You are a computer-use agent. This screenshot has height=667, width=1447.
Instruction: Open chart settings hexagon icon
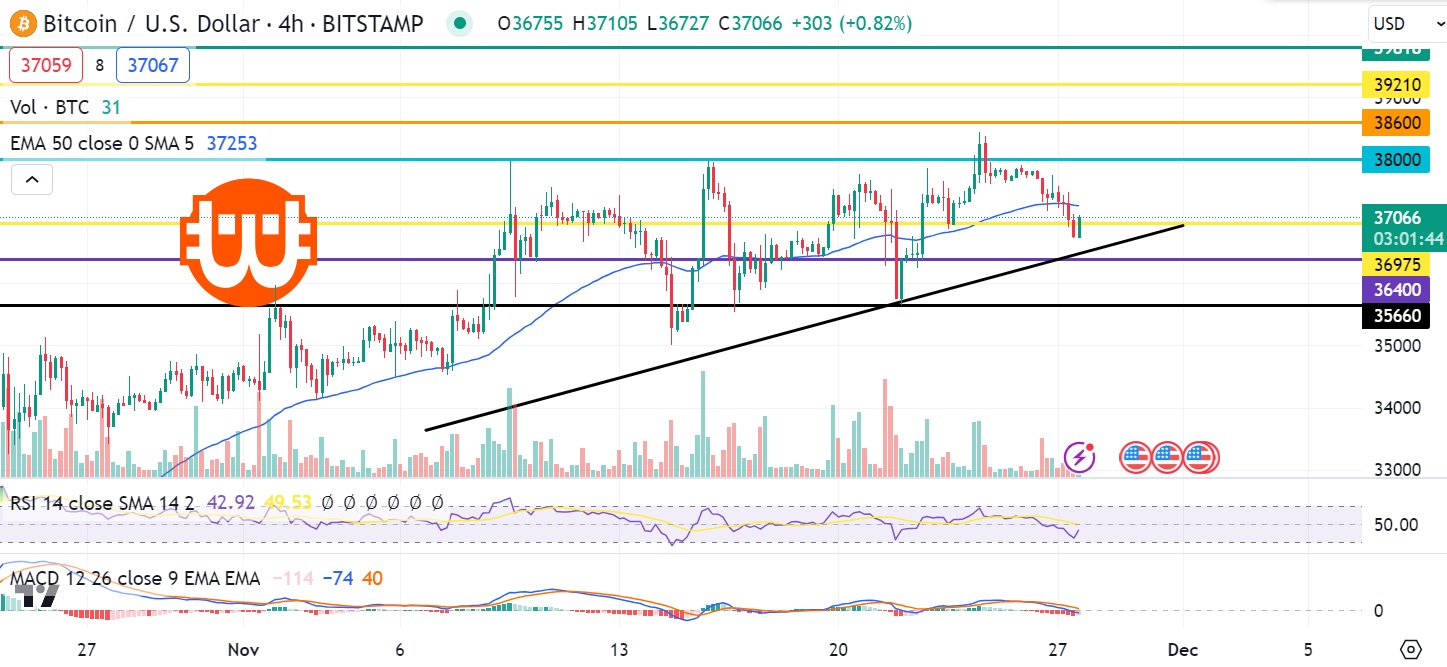tap(1410, 648)
